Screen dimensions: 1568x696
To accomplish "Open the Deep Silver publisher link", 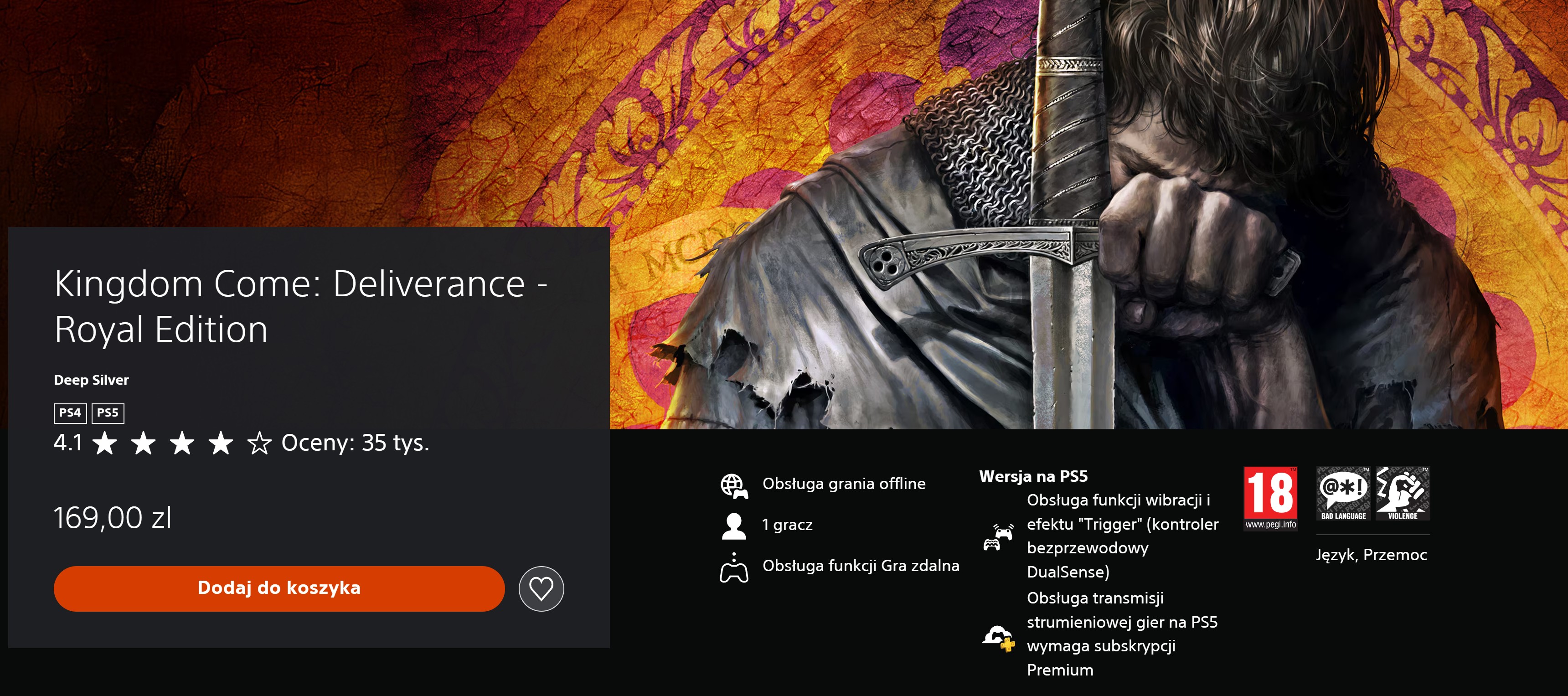I will pos(91,380).
